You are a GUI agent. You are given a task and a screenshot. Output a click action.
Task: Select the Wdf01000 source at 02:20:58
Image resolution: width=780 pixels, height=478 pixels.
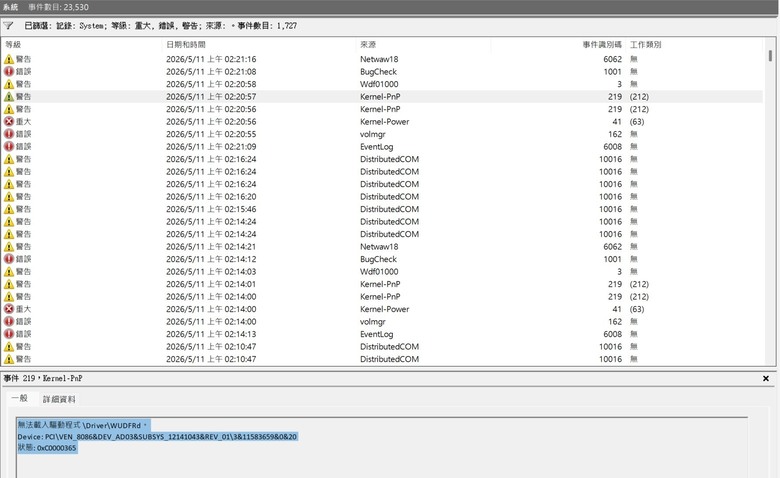(379, 84)
